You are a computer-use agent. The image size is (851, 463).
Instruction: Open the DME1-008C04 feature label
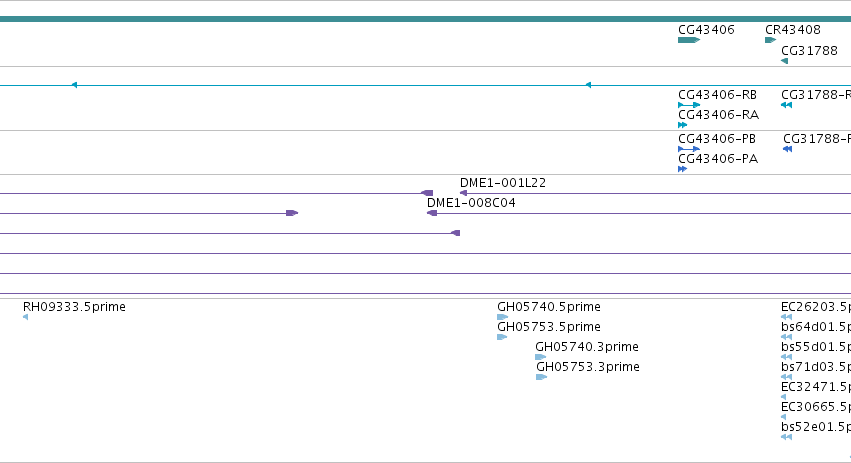(x=471, y=203)
